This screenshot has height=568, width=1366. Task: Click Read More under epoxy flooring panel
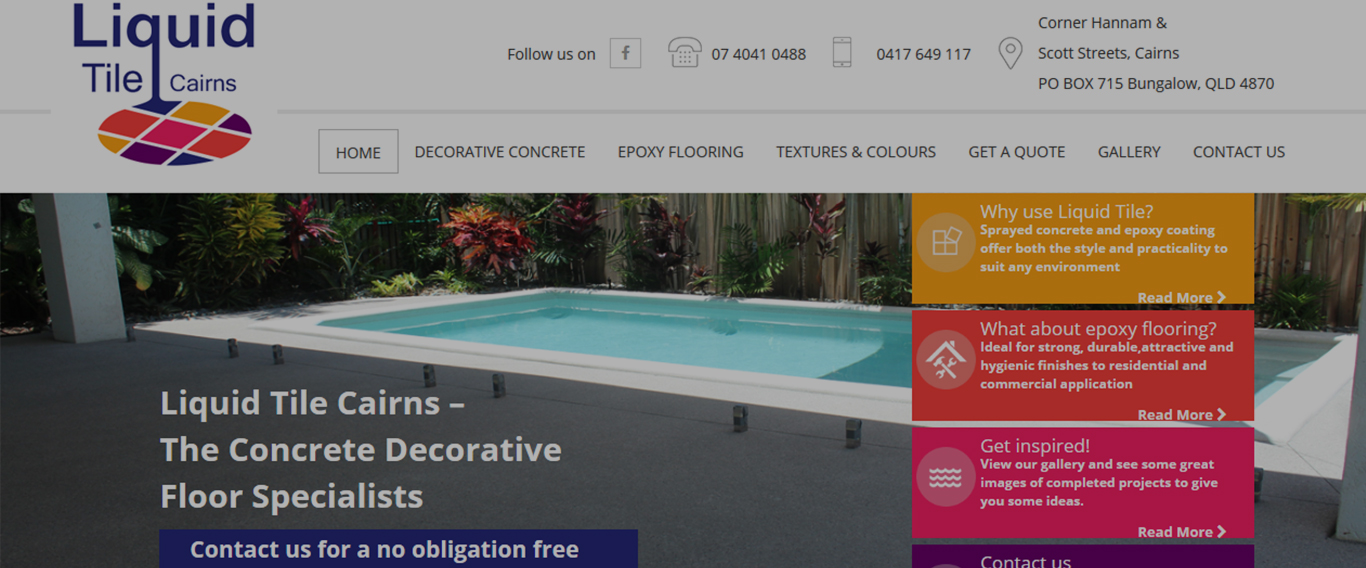point(1181,414)
